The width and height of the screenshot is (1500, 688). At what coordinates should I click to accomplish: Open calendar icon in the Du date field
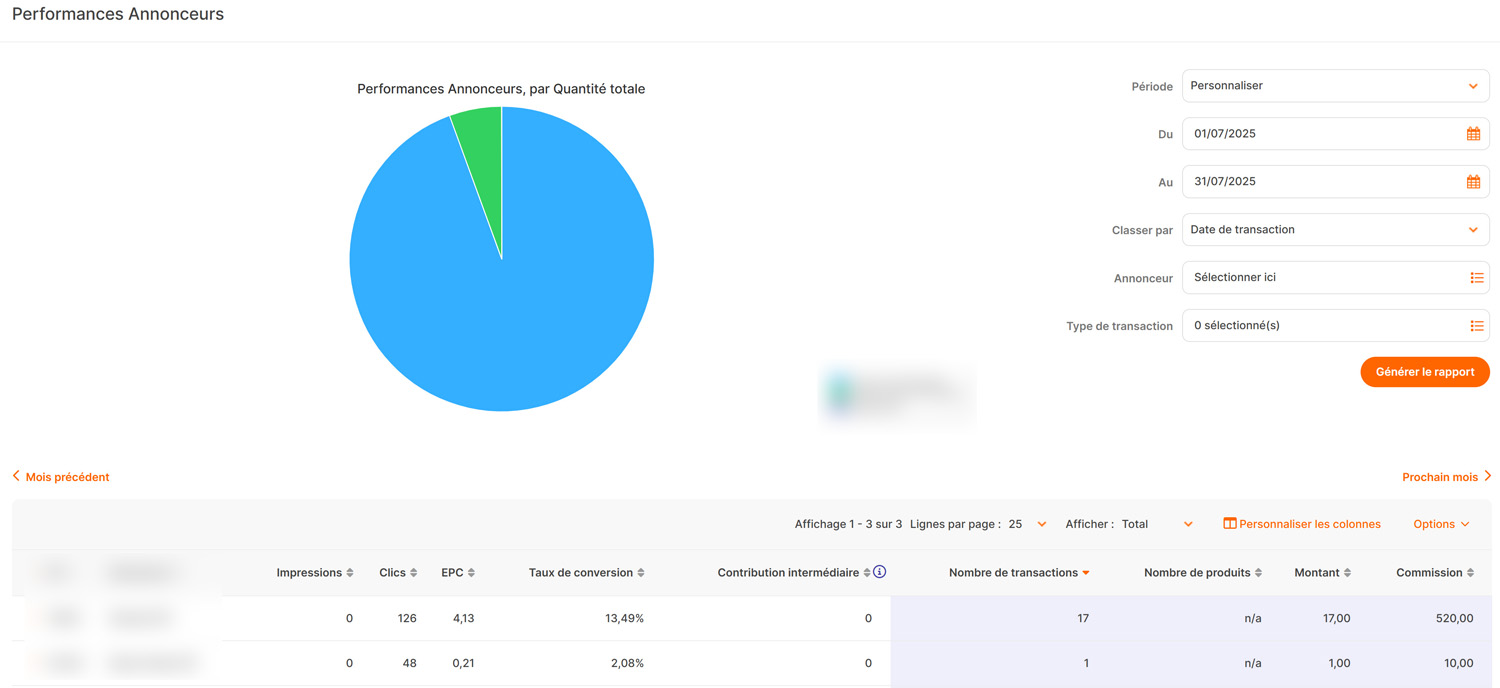(1473, 134)
